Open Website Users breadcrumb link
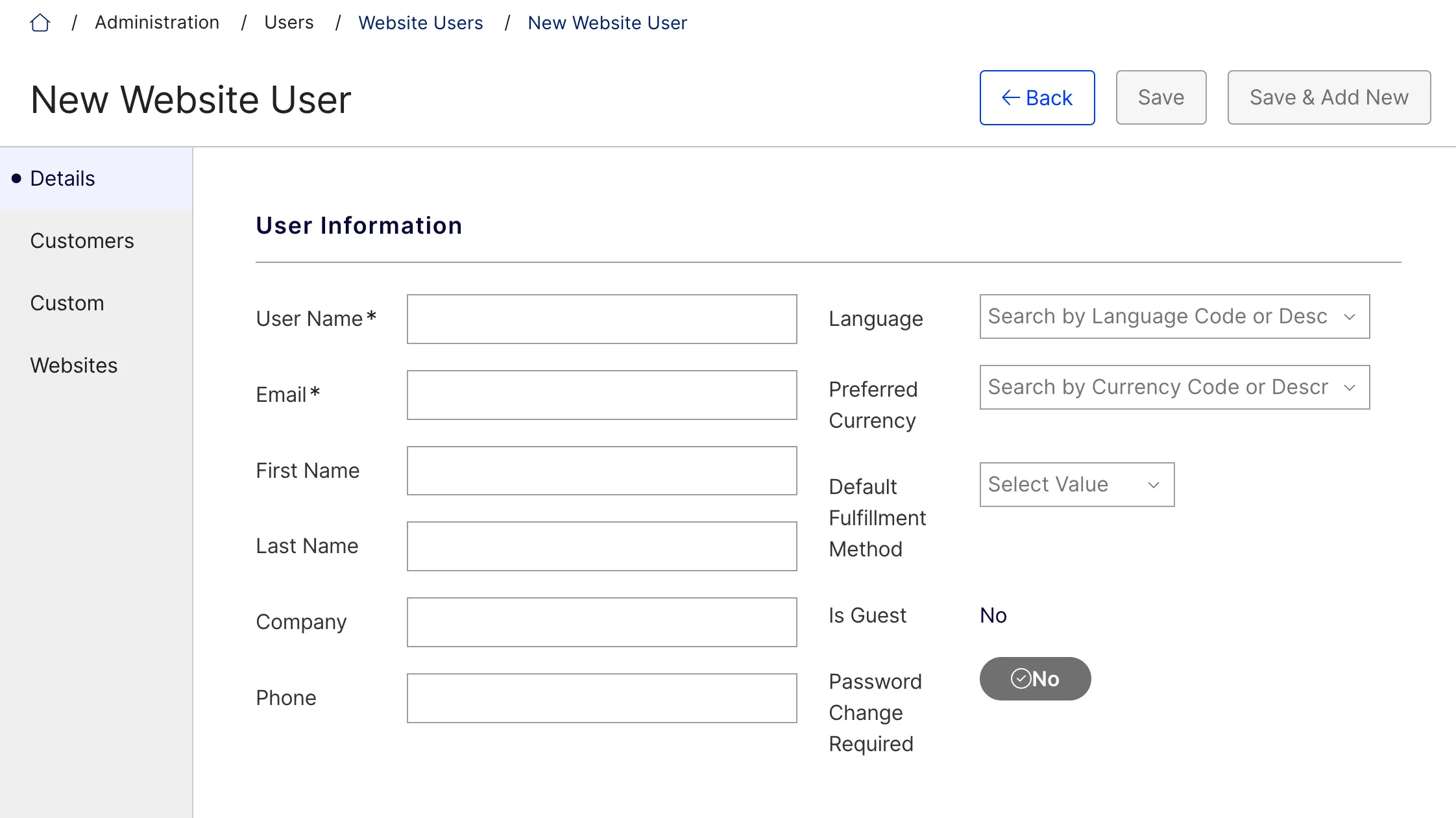The image size is (1456, 818). [420, 23]
